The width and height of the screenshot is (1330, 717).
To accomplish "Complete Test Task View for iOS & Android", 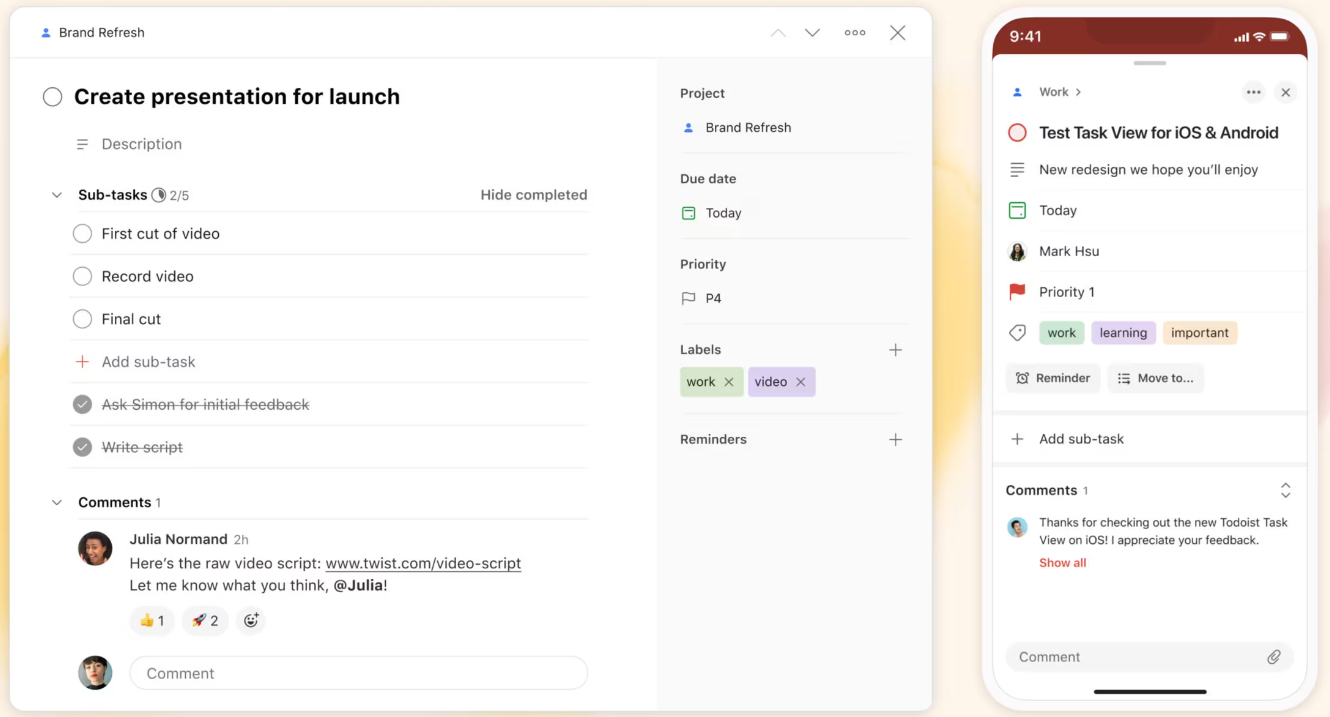I will tap(1017, 132).
